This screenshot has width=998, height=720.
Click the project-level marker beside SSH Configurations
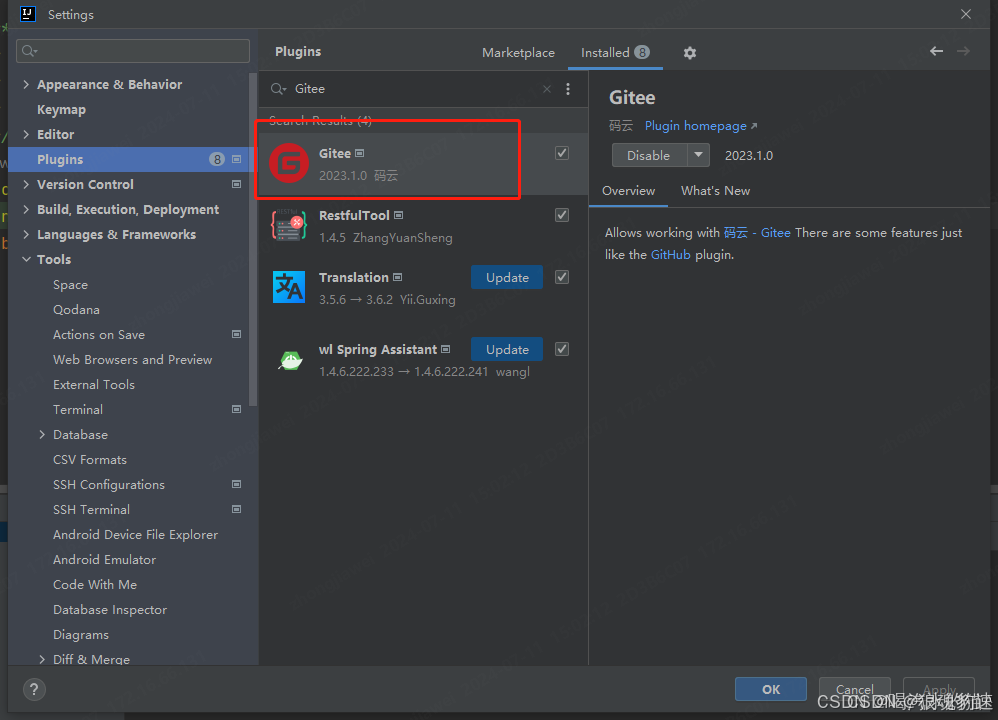(237, 484)
